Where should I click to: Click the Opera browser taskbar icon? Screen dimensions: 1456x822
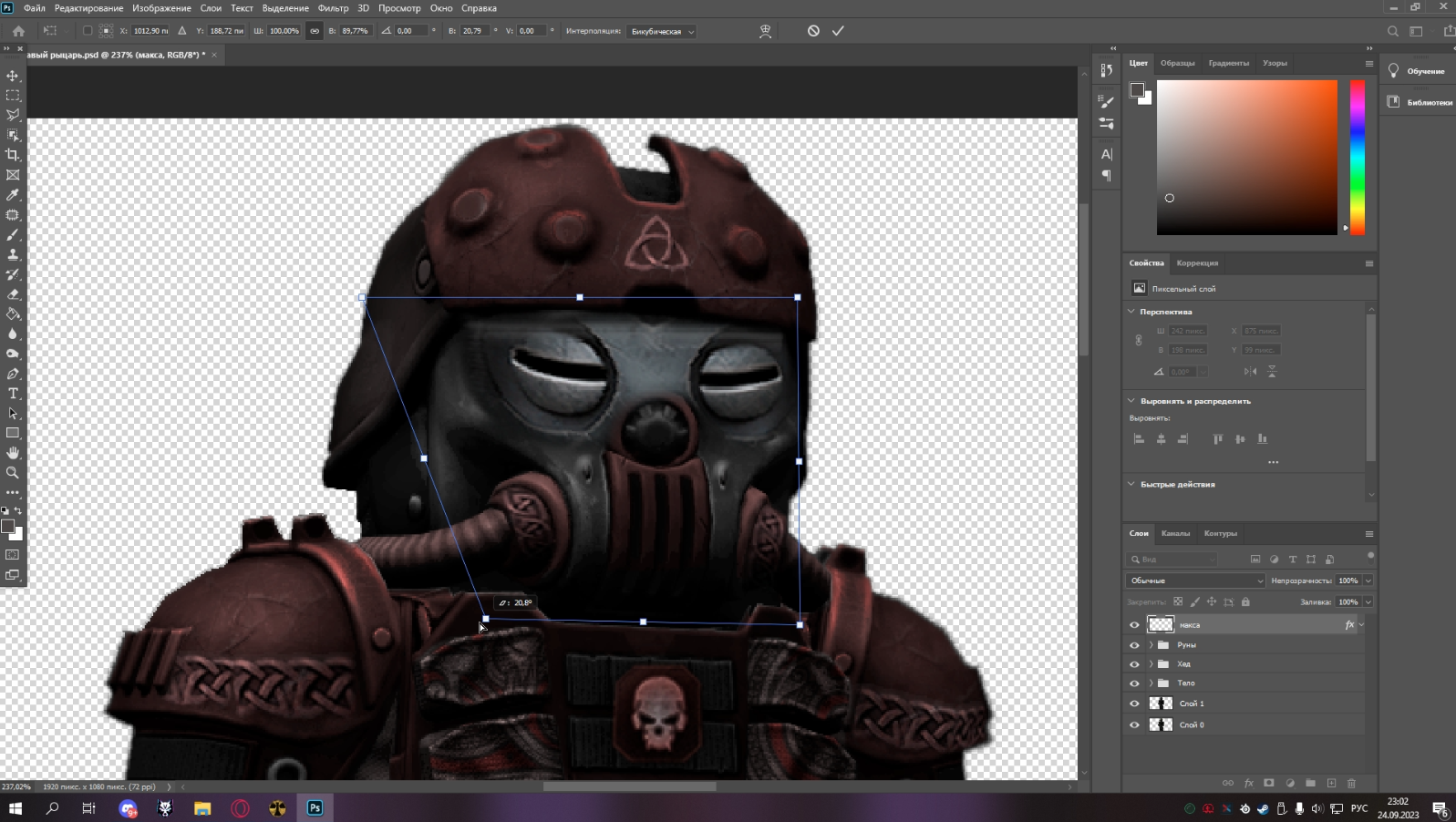click(x=240, y=808)
